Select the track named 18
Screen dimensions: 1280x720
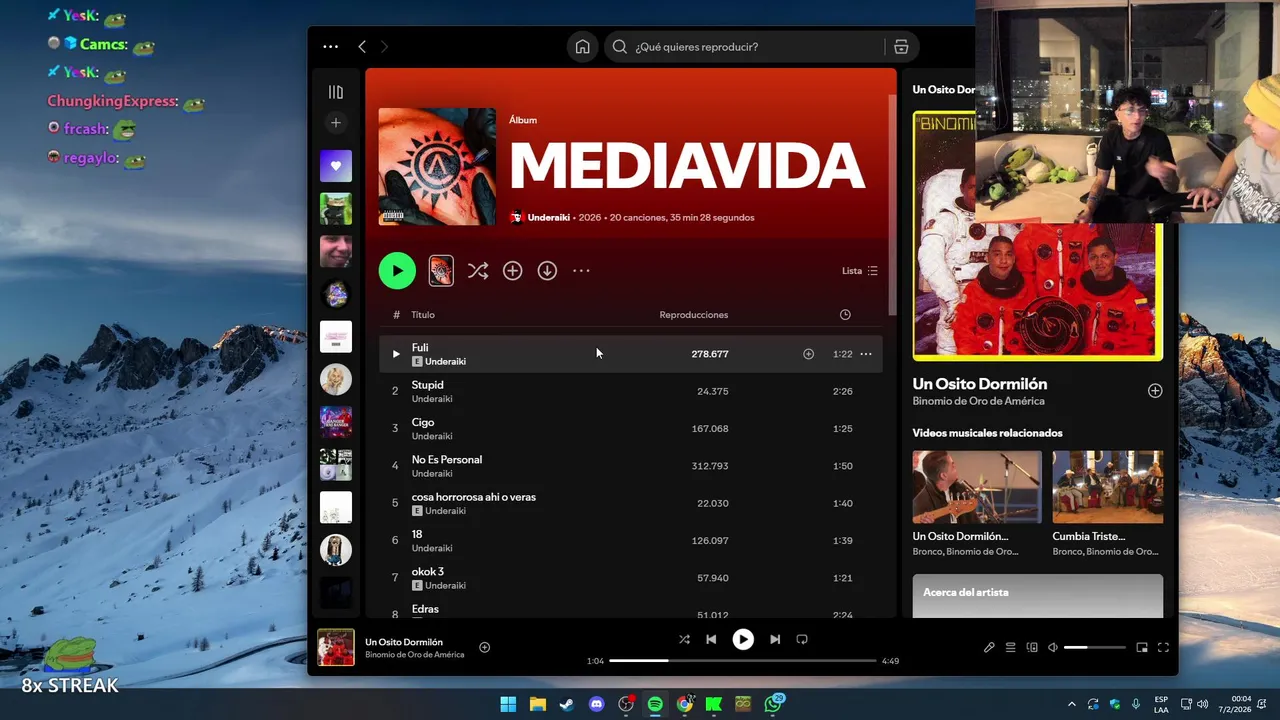(631, 540)
